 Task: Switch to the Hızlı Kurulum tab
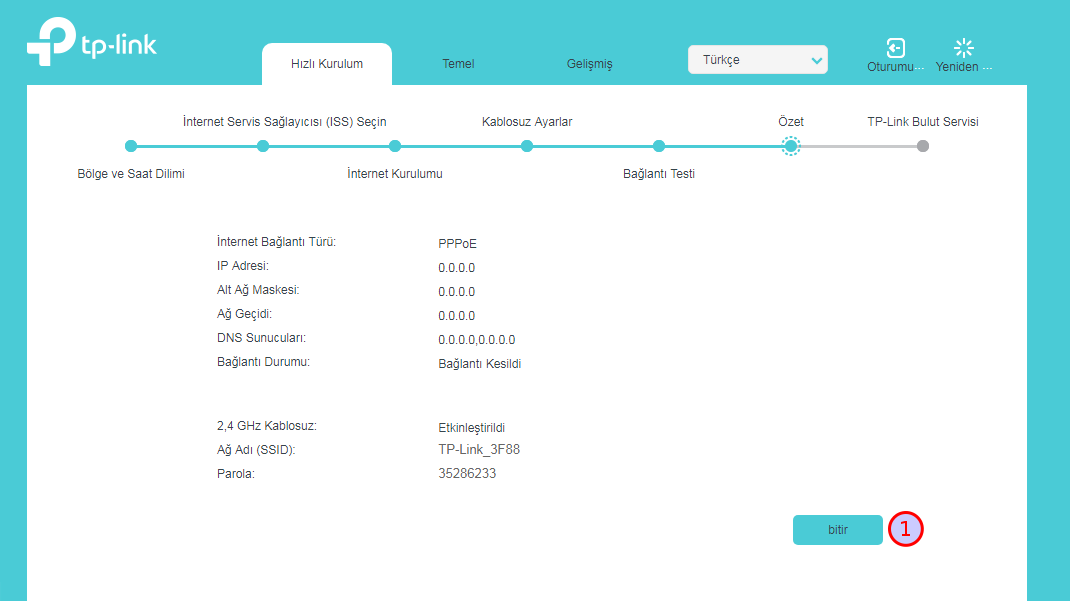[x=327, y=64]
